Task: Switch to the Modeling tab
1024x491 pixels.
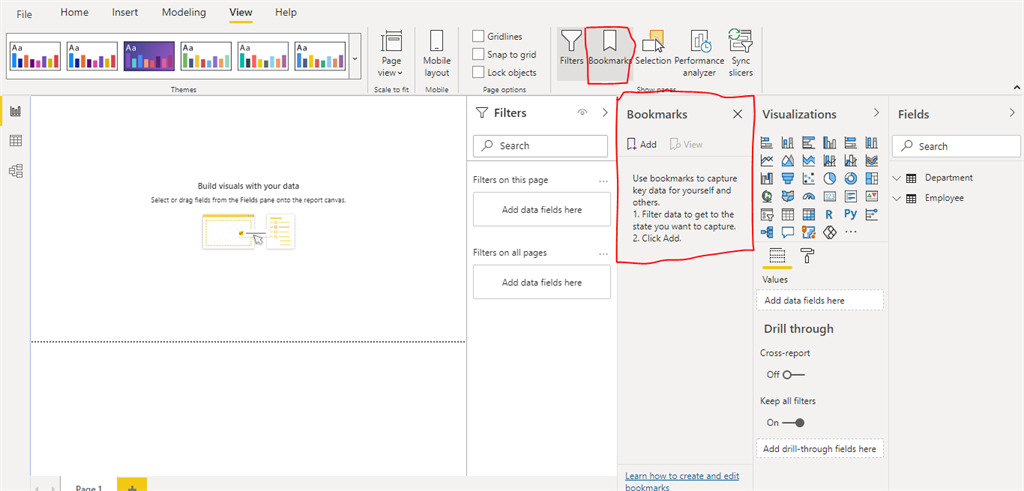Action: click(184, 12)
